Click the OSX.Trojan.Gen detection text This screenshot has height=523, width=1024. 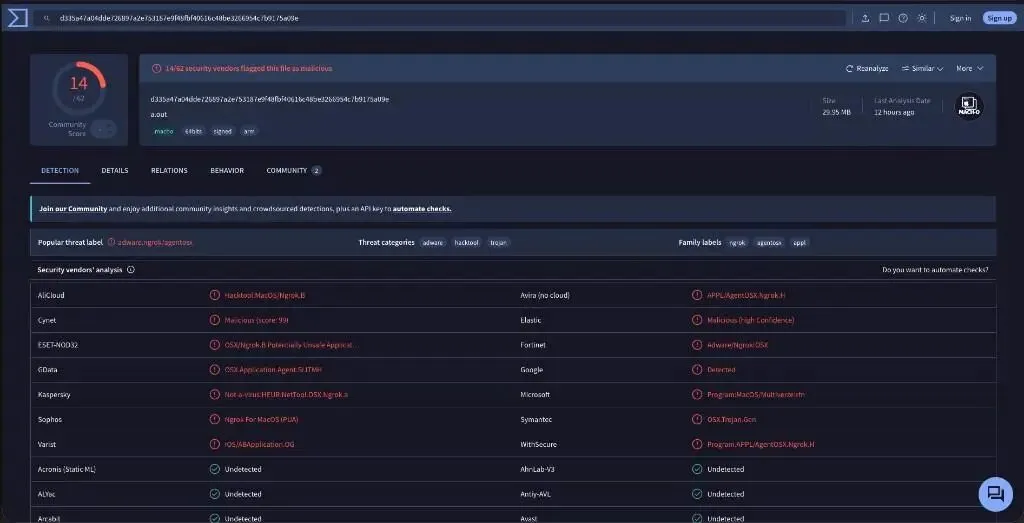(731, 419)
